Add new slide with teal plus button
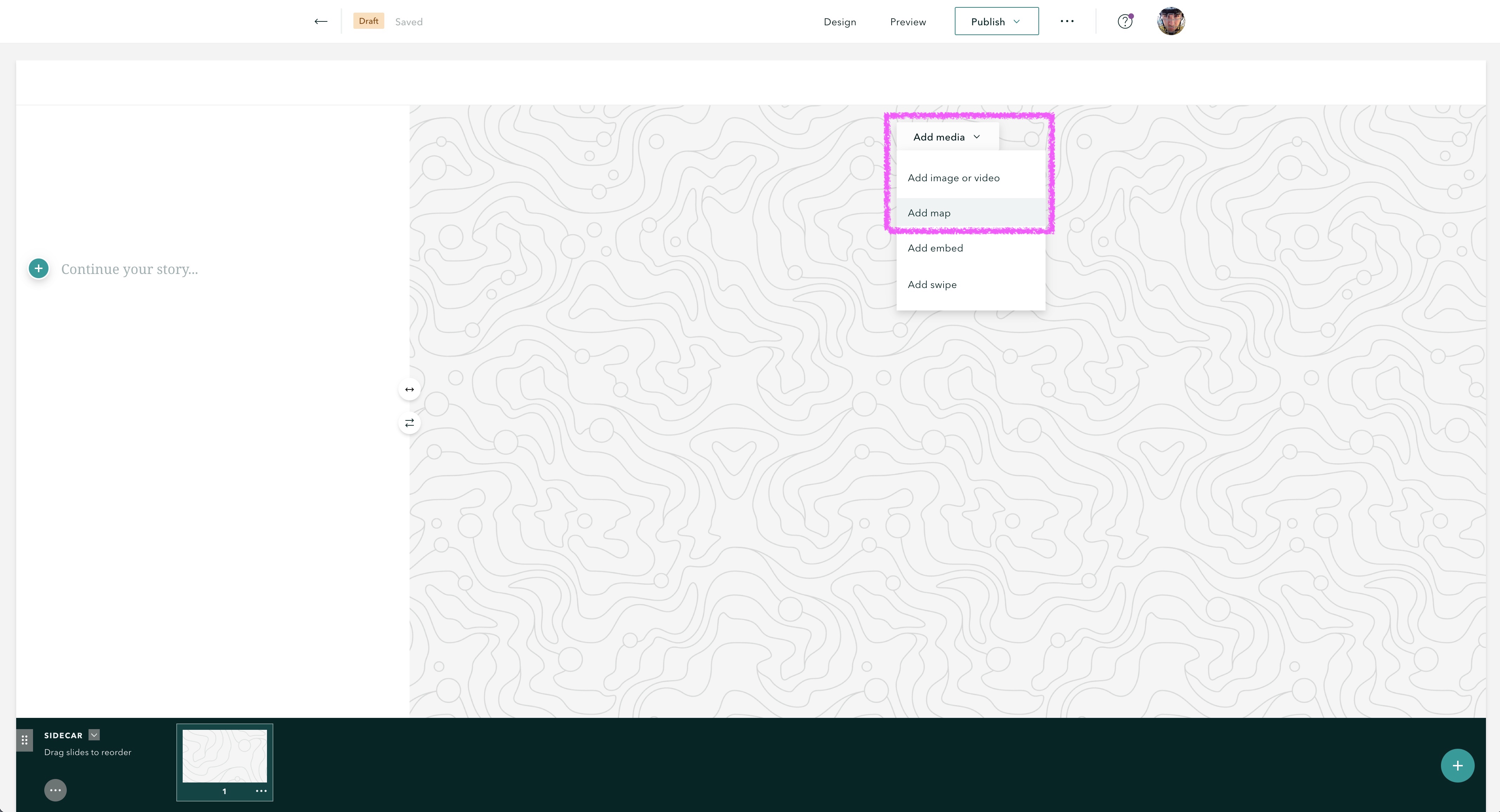Screen dimensions: 1500x812 pos(1457,765)
